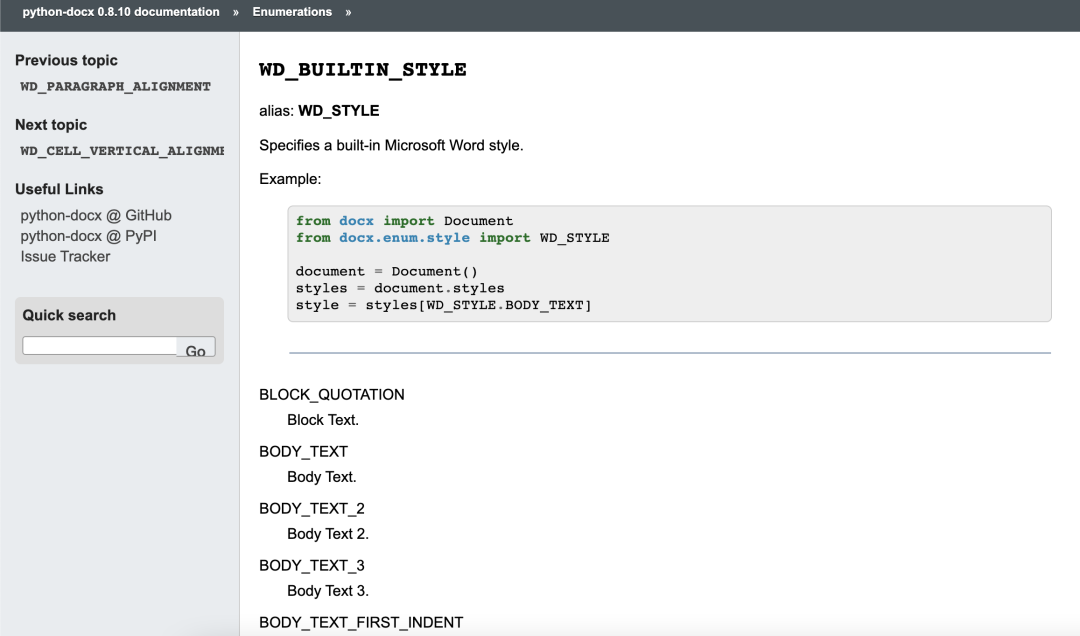The width and height of the screenshot is (1080, 636).
Task: Click the 'Previous topic' sidebar heading
Action: click(x=66, y=61)
